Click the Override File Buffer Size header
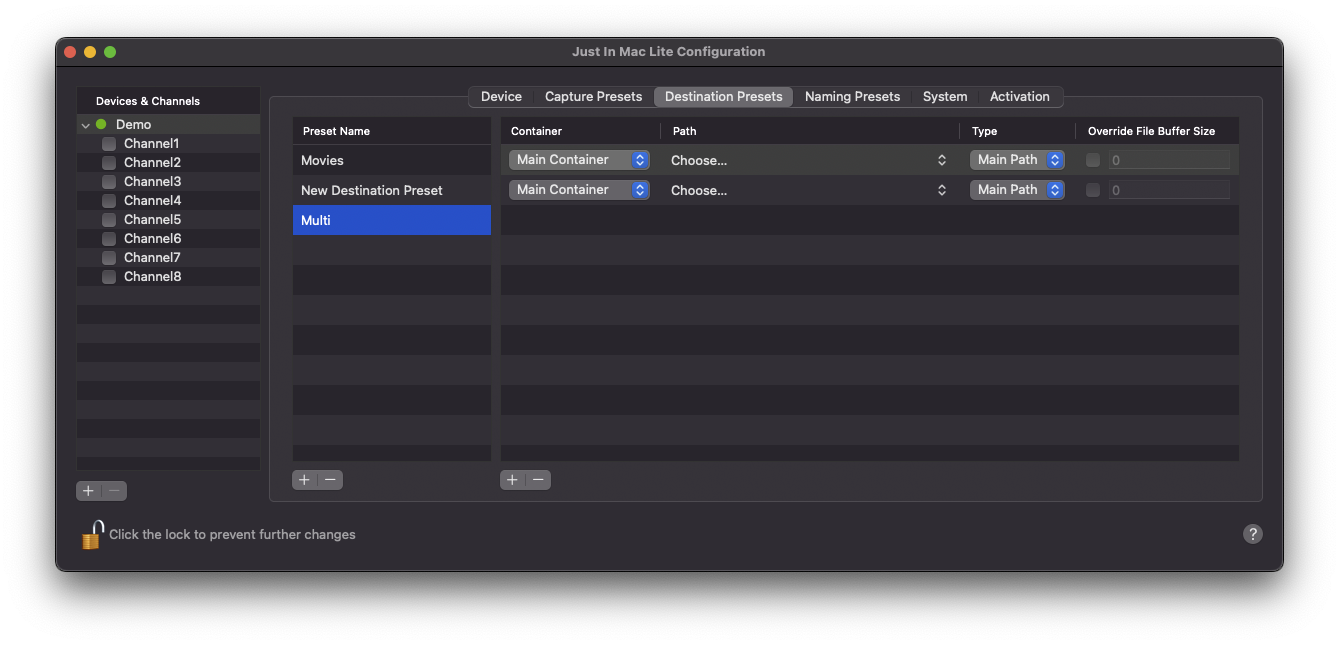1339x645 pixels. point(1157,131)
